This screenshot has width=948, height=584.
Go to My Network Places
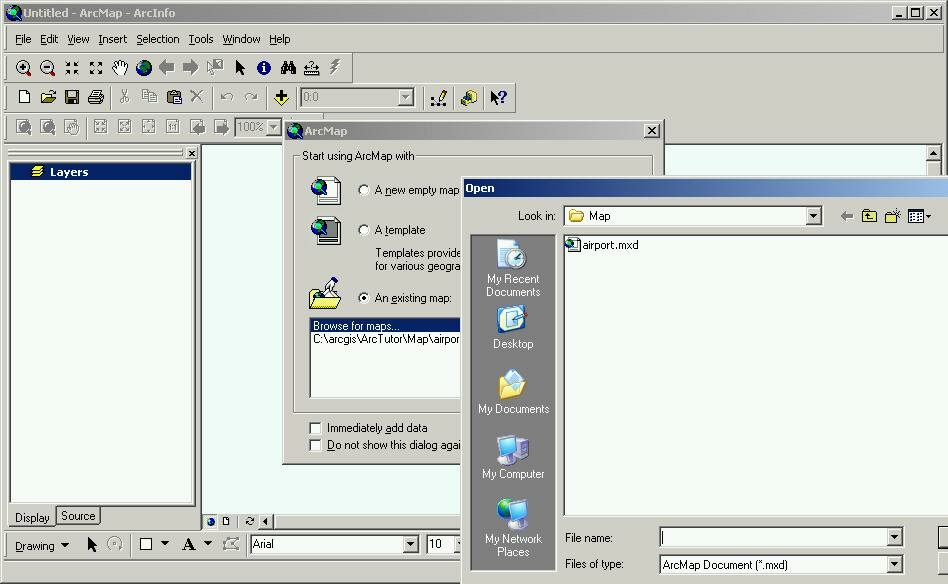point(513,528)
